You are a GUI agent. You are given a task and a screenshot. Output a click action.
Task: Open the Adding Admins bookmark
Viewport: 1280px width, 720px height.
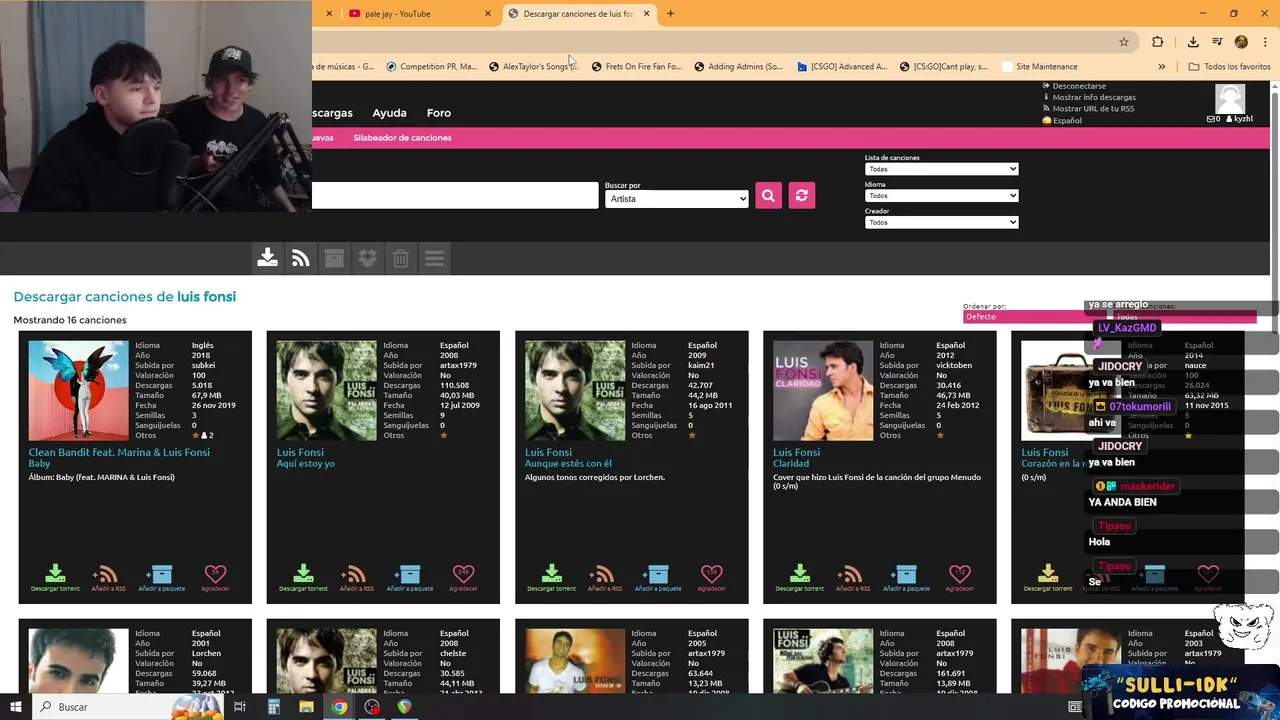pyautogui.click(x=737, y=67)
